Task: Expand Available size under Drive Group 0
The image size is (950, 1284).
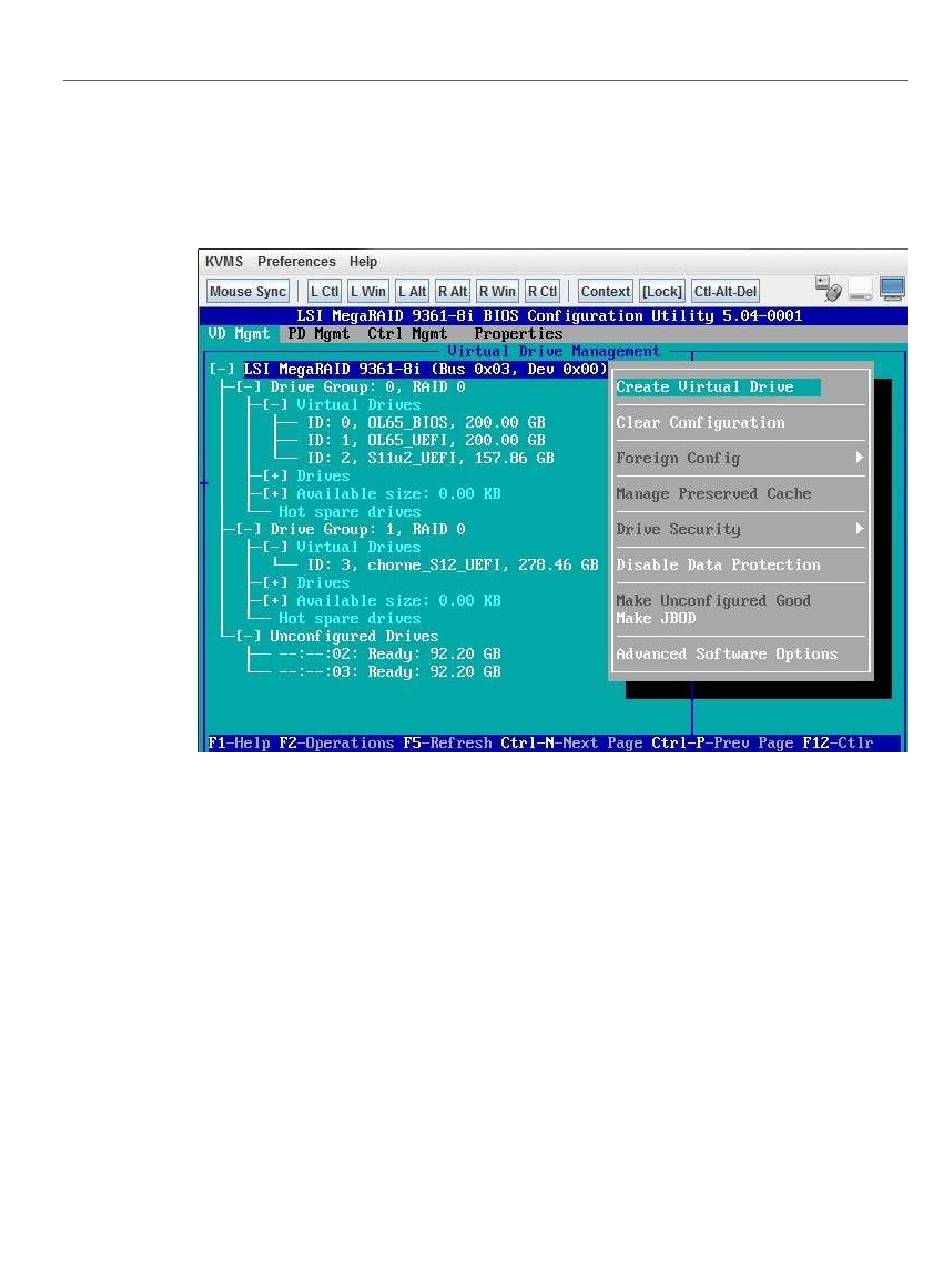Action: coord(276,494)
